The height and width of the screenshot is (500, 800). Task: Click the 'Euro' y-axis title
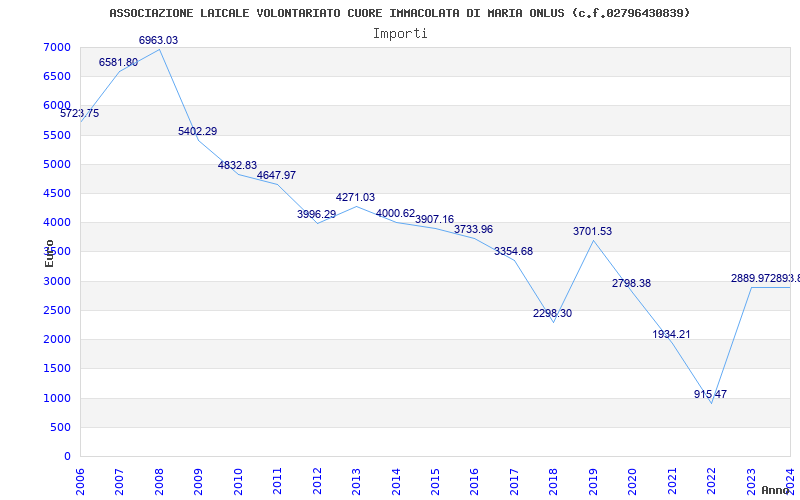(x=49, y=253)
